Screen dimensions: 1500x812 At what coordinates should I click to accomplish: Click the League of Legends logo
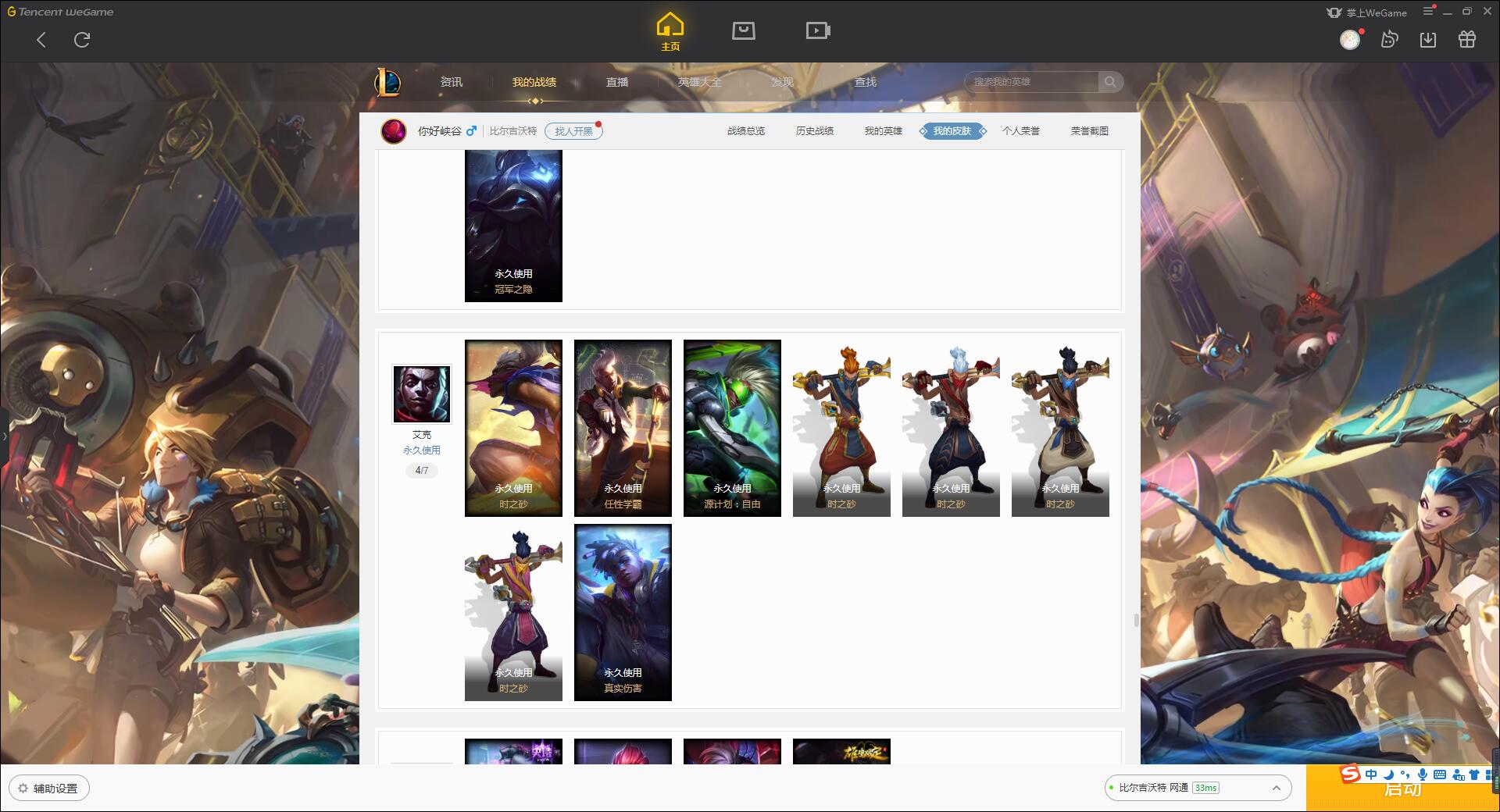387,82
